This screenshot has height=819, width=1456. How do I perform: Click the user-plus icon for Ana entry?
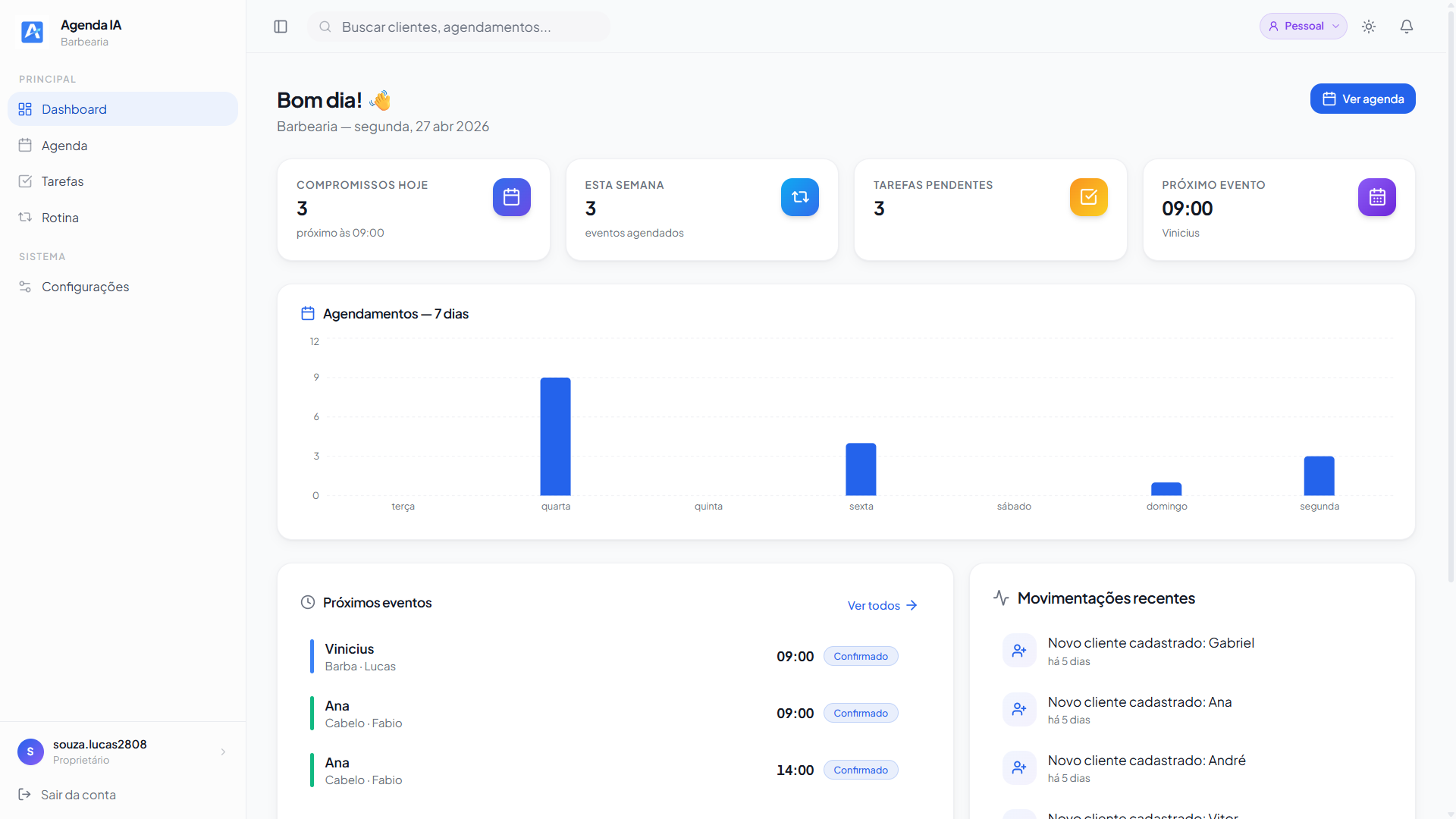[1019, 709]
